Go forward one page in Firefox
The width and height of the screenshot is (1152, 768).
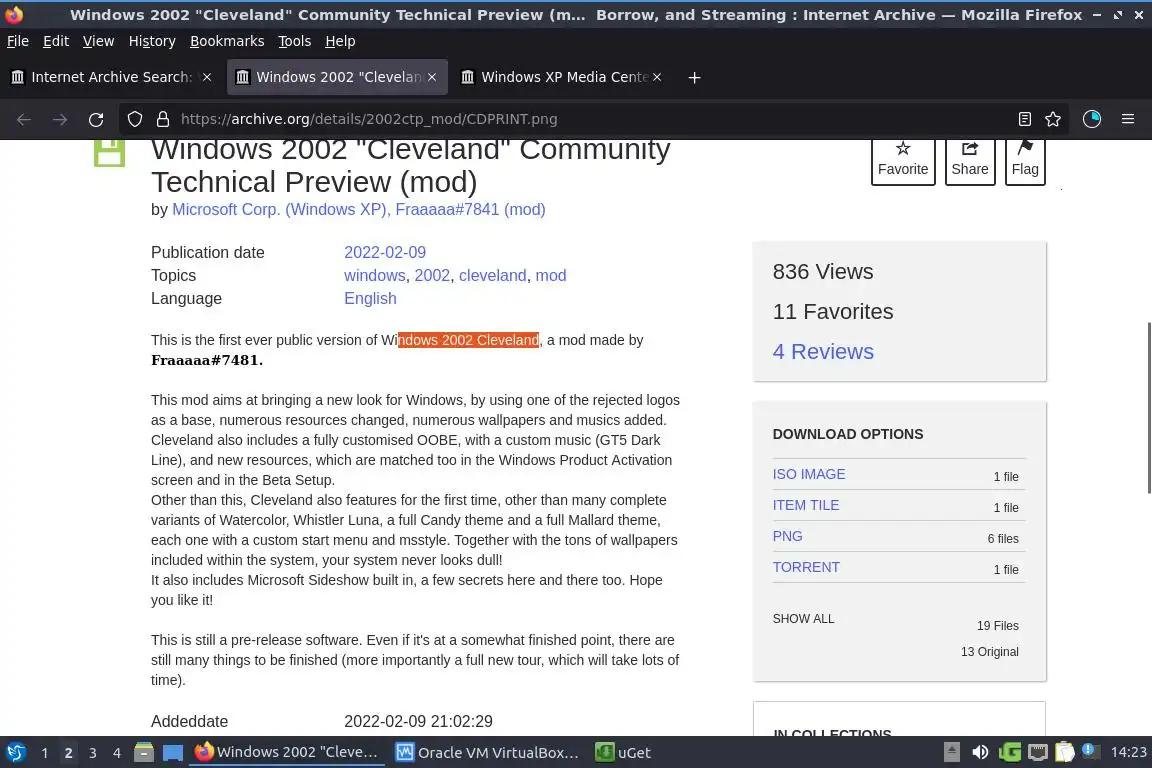[x=60, y=119]
